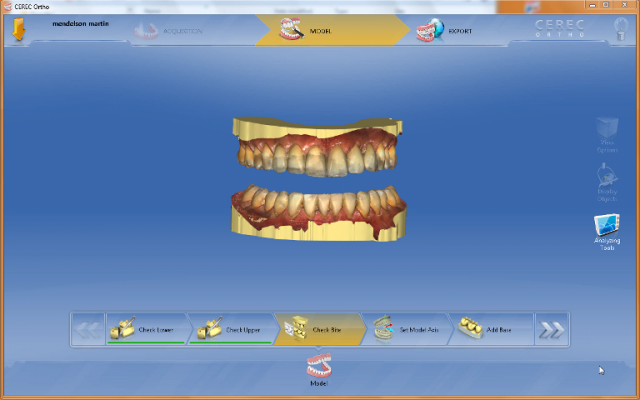
Task: Go back with the double left arrow button
Action: point(88,329)
